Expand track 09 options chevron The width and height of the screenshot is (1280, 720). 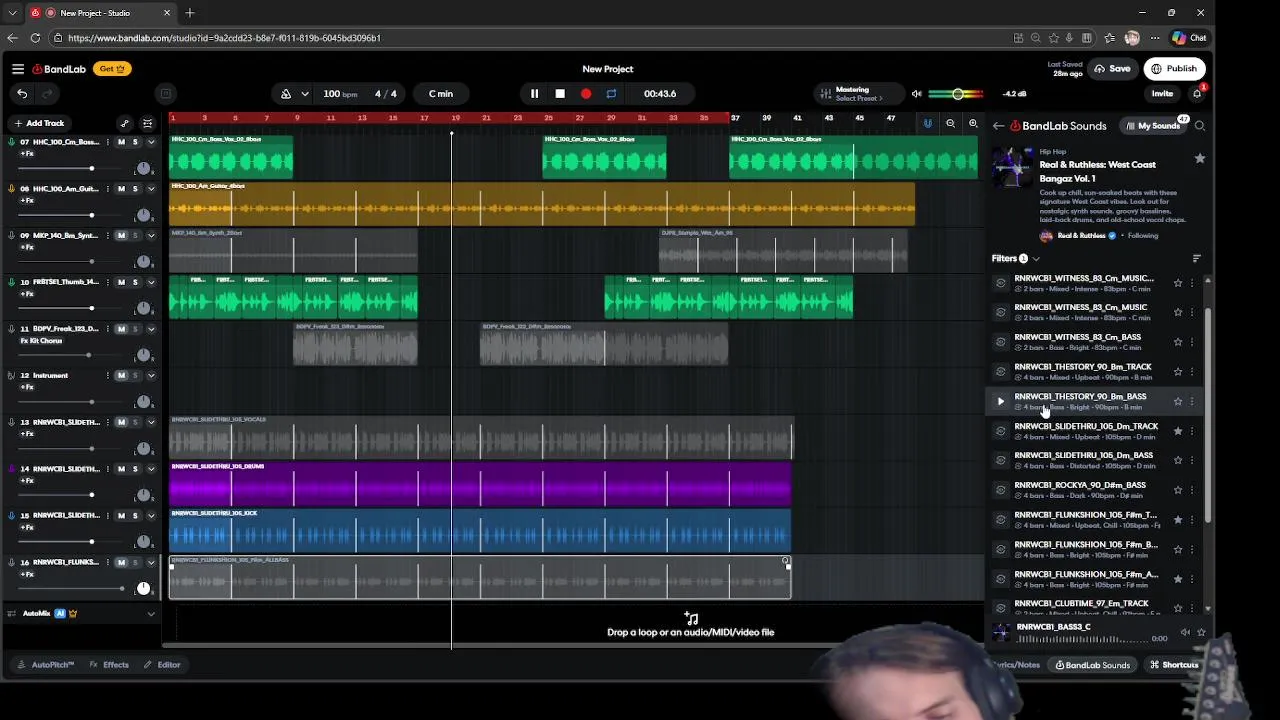151,236
